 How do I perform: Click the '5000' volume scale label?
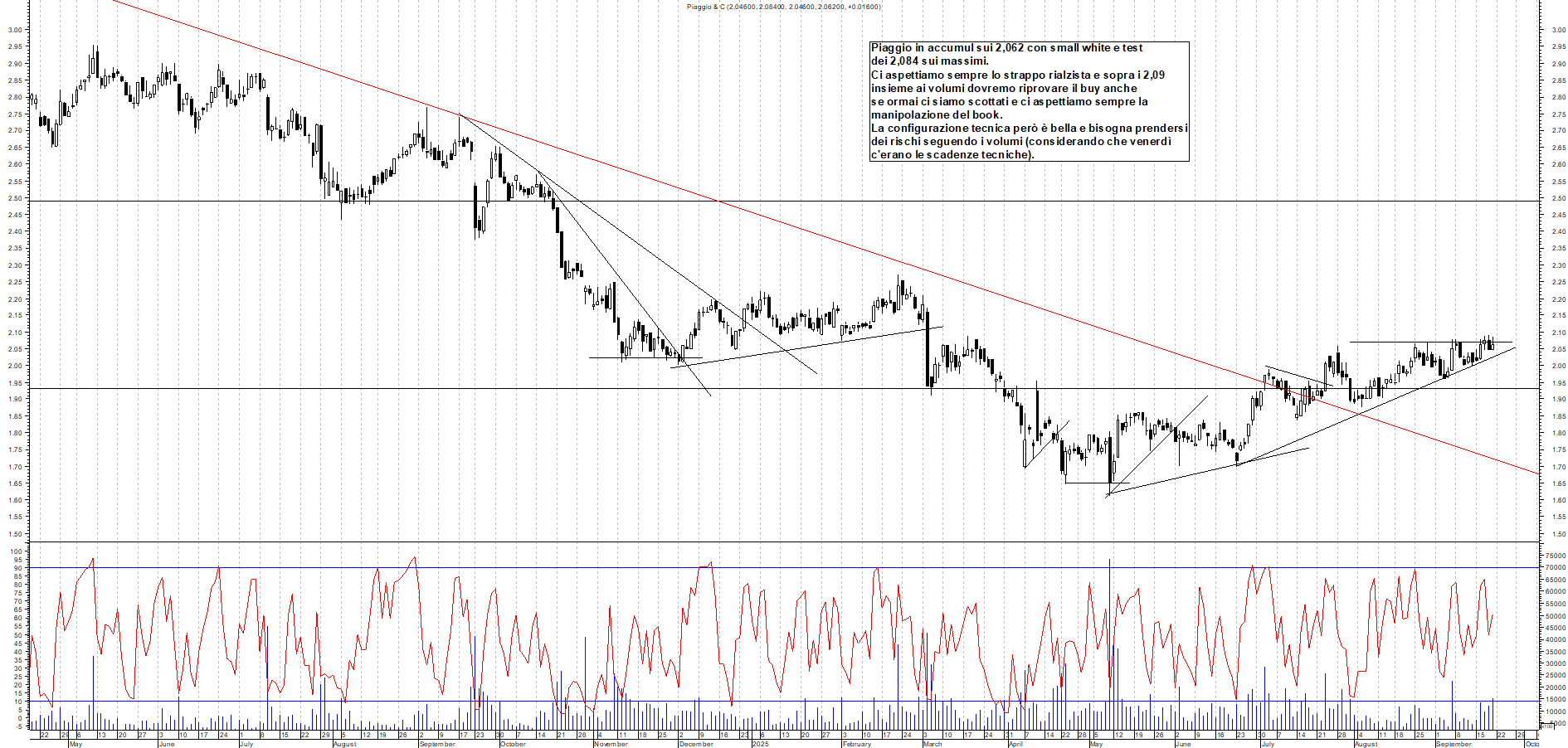(1556, 723)
